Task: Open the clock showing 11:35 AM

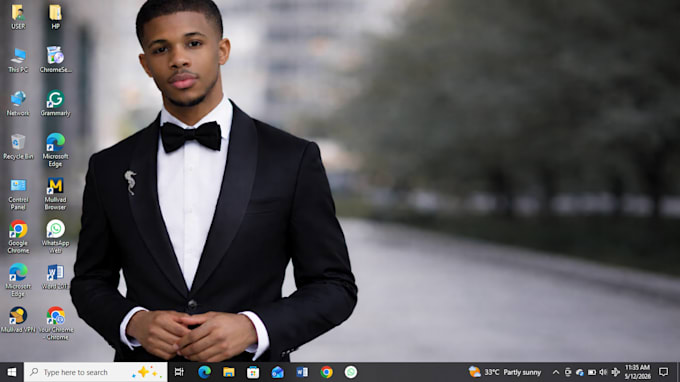Action: pos(638,372)
